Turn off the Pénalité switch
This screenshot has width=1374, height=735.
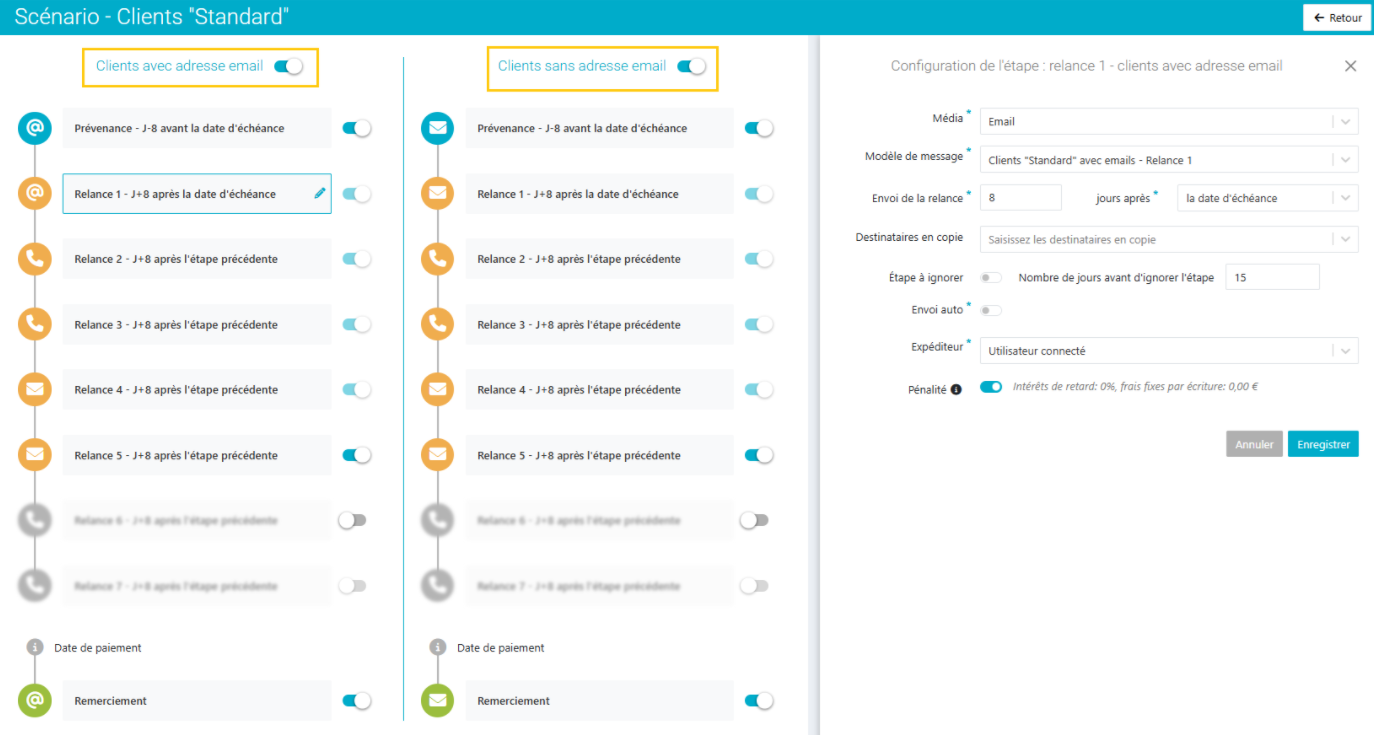click(x=991, y=387)
